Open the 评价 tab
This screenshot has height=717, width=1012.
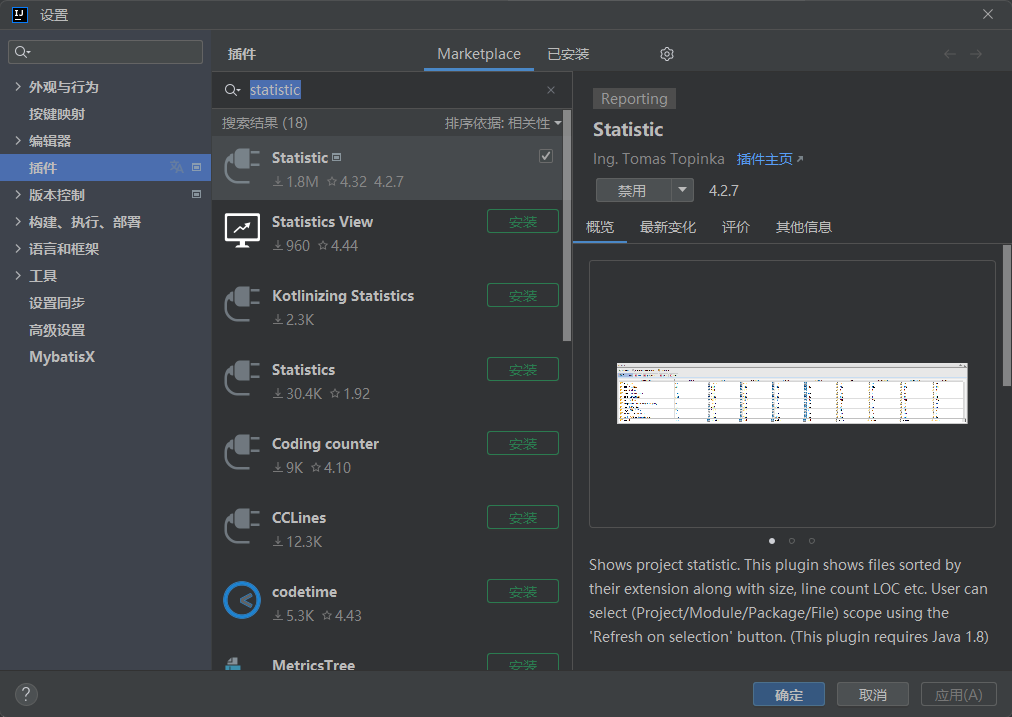tap(736, 227)
